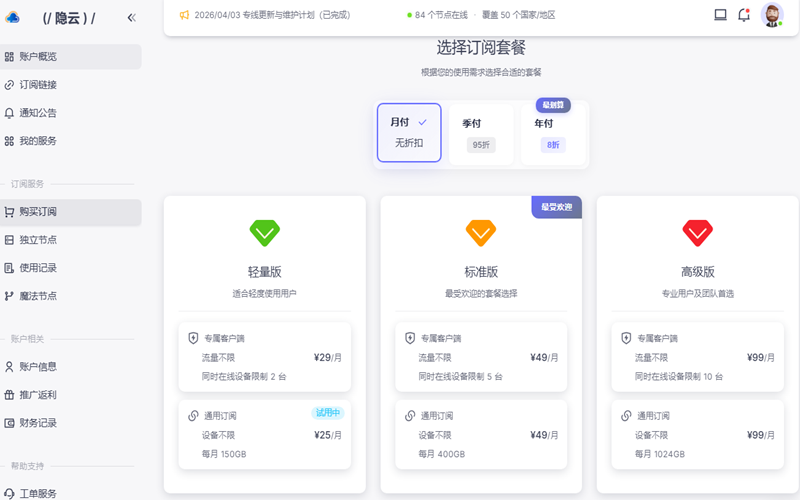Click the 通知公告 bell icon in sidebar
800x500 pixels.
point(9,113)
